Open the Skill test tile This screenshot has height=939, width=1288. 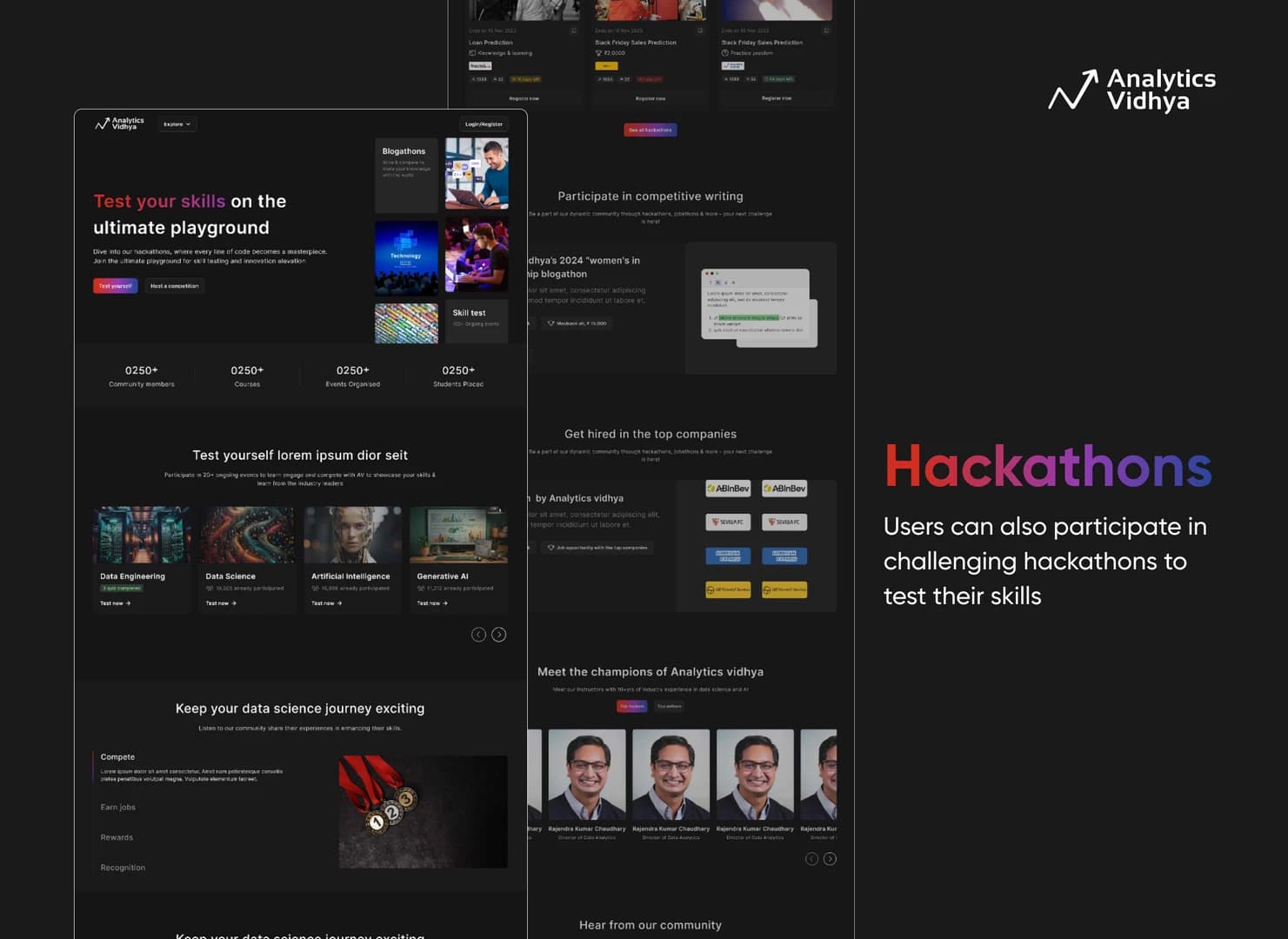(x=477, y=322)
